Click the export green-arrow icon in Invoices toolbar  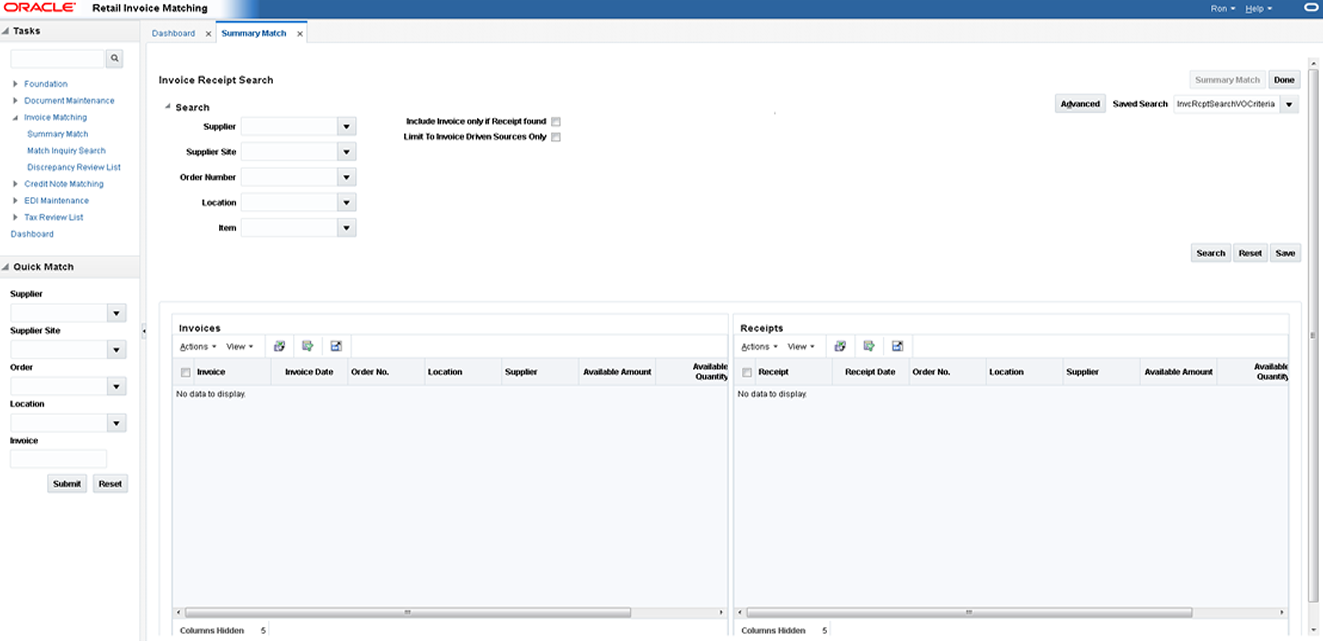(308, 346)
